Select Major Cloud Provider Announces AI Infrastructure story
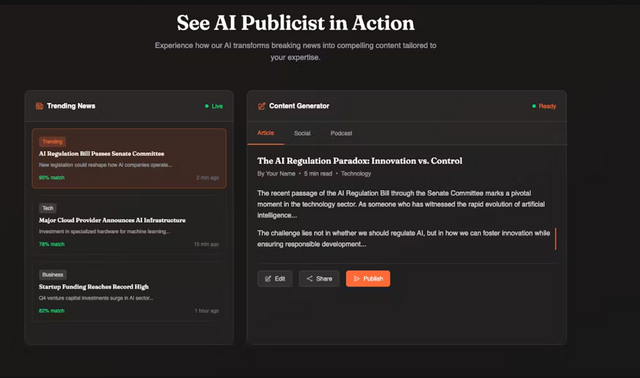Viewport: 640px width, 378px height. (x=129, y=225)
